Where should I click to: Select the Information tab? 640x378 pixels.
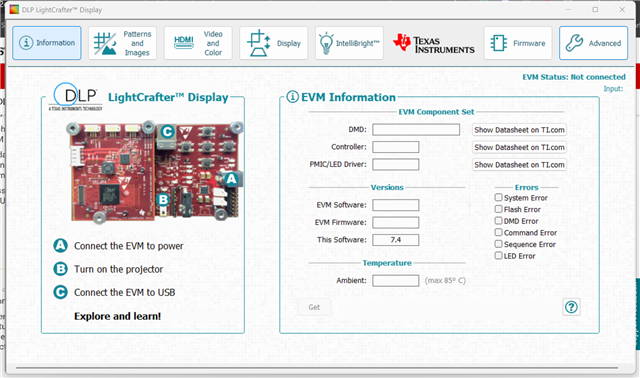coord(47,43)
